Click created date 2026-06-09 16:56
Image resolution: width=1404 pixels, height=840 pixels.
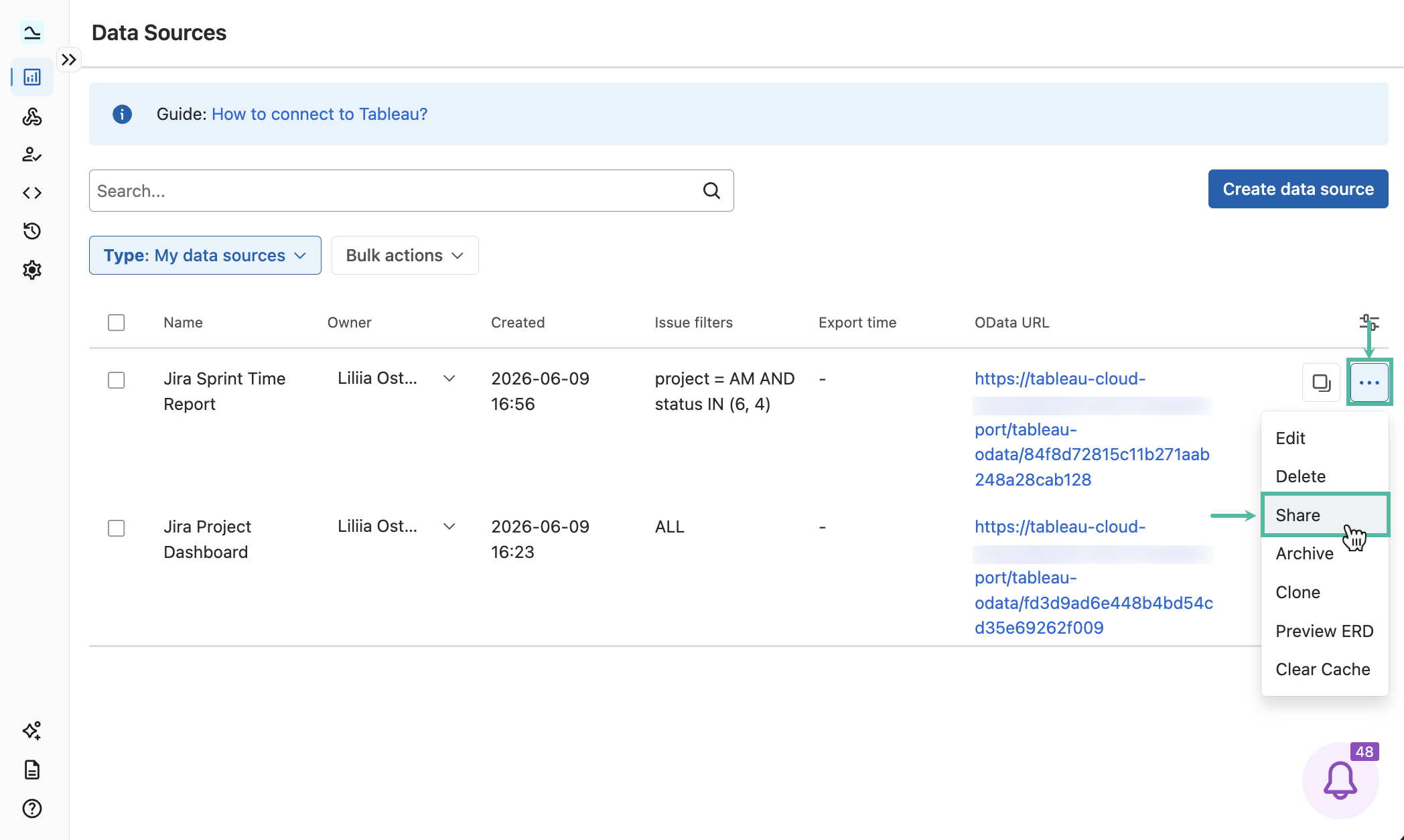tap(540, 391)
